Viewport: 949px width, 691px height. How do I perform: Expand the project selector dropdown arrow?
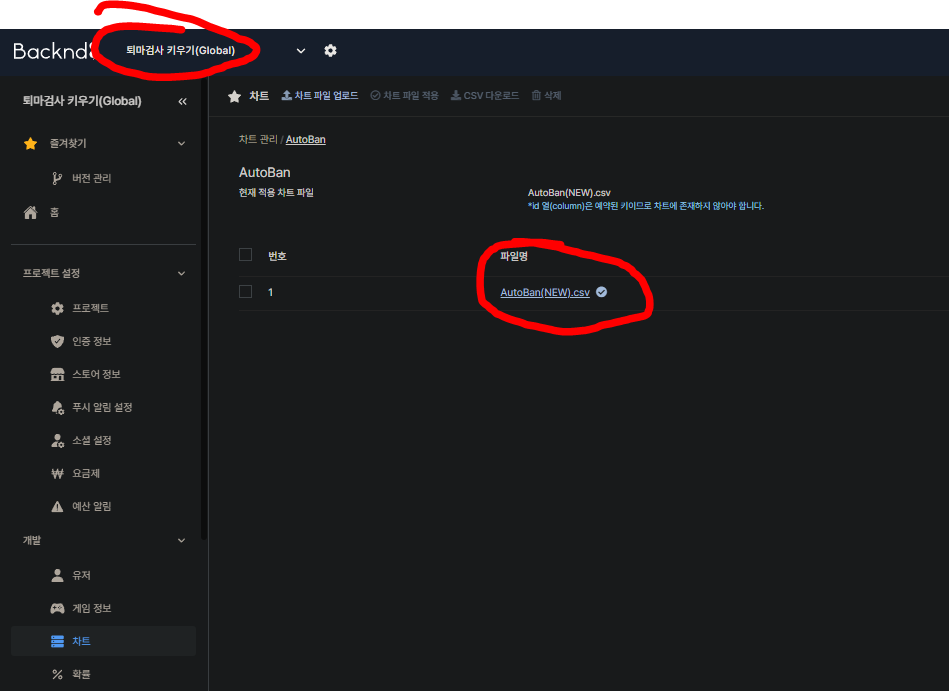301,51
